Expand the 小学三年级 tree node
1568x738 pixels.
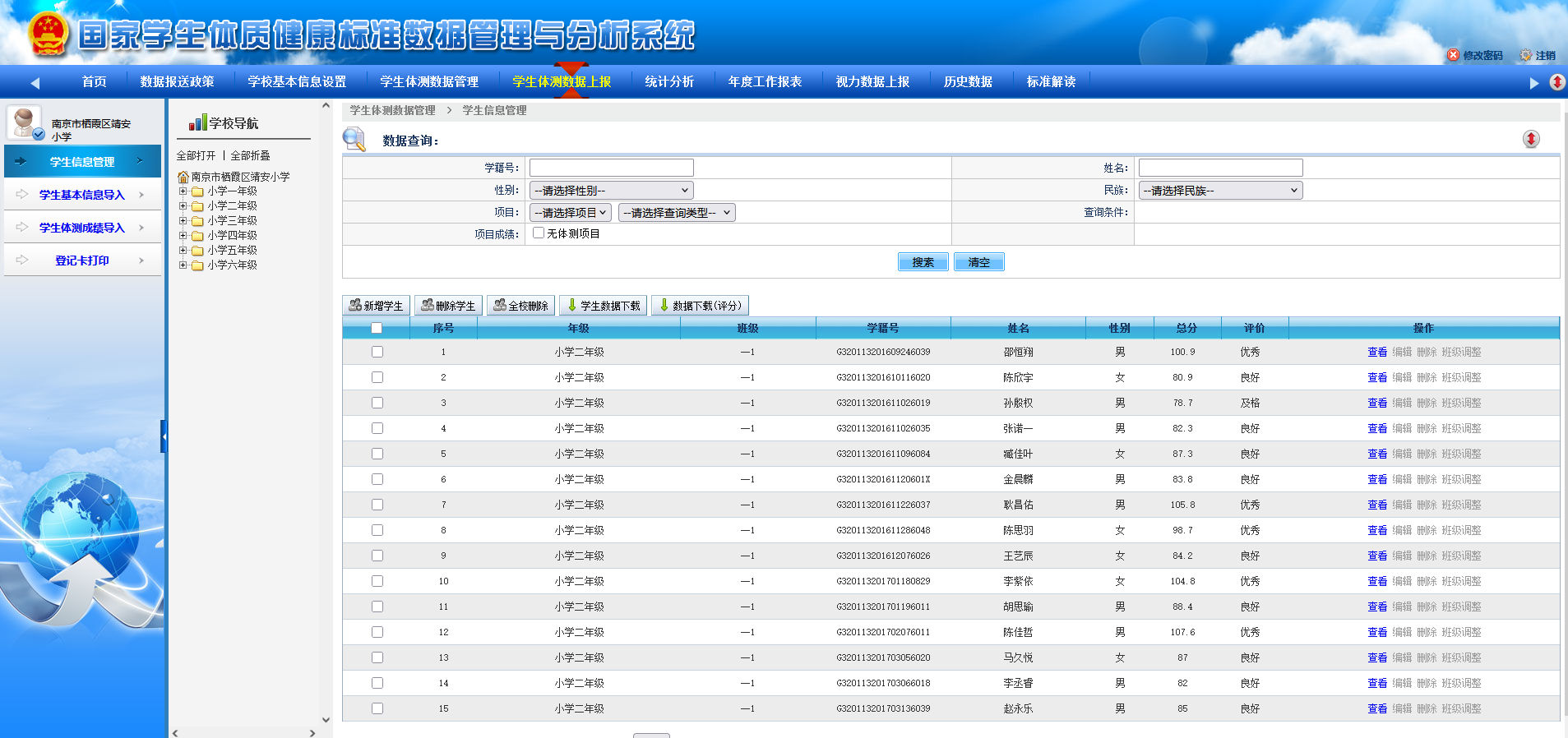click(183, 220)
